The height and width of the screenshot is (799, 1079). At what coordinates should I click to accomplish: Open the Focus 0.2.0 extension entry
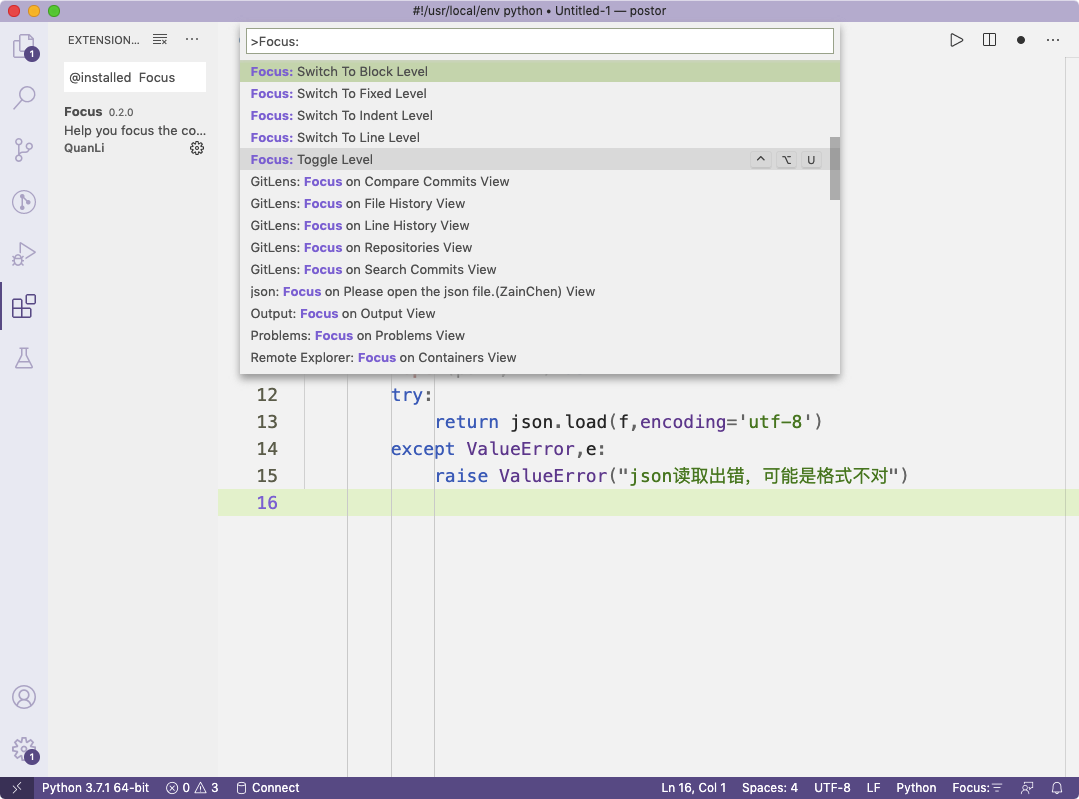135,129
